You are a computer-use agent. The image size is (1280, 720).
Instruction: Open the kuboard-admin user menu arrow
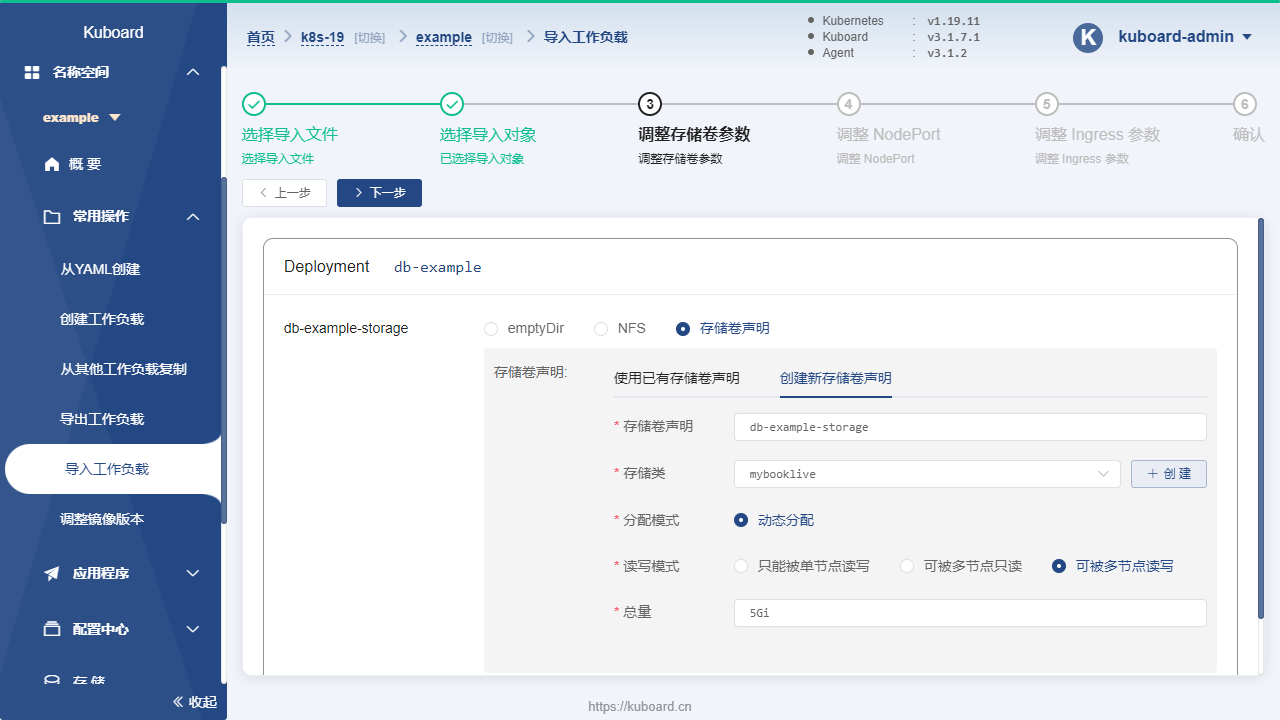point(1247,37)
